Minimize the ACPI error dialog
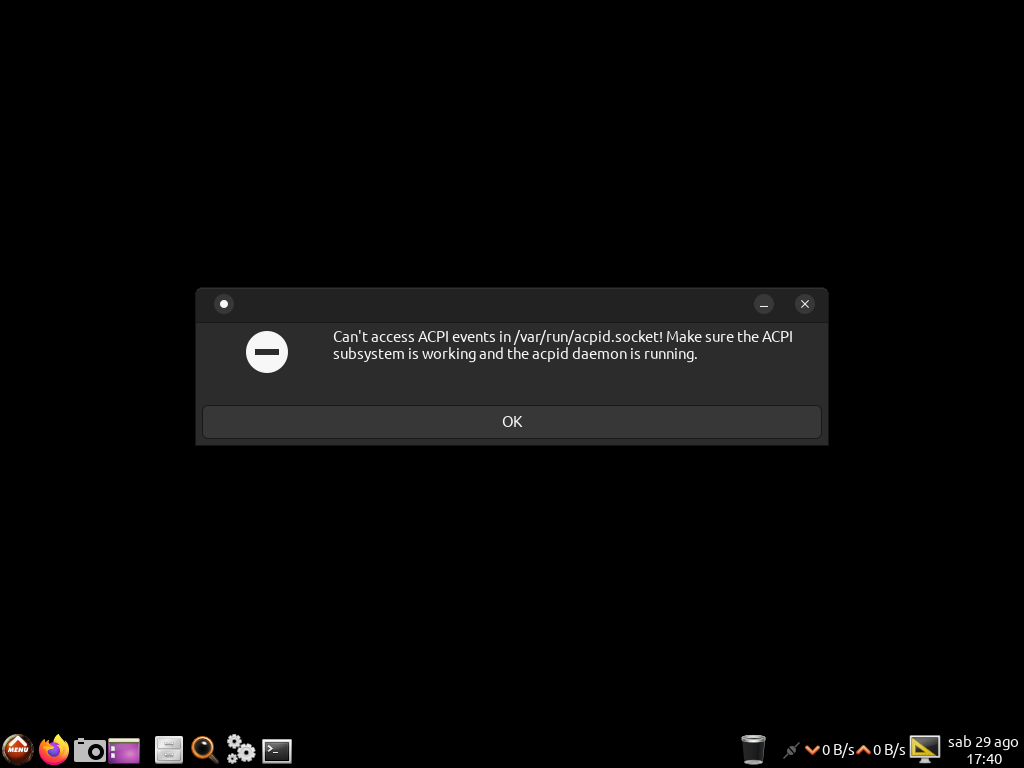Viewport: 1024px width, 768px height. (763, 304)
